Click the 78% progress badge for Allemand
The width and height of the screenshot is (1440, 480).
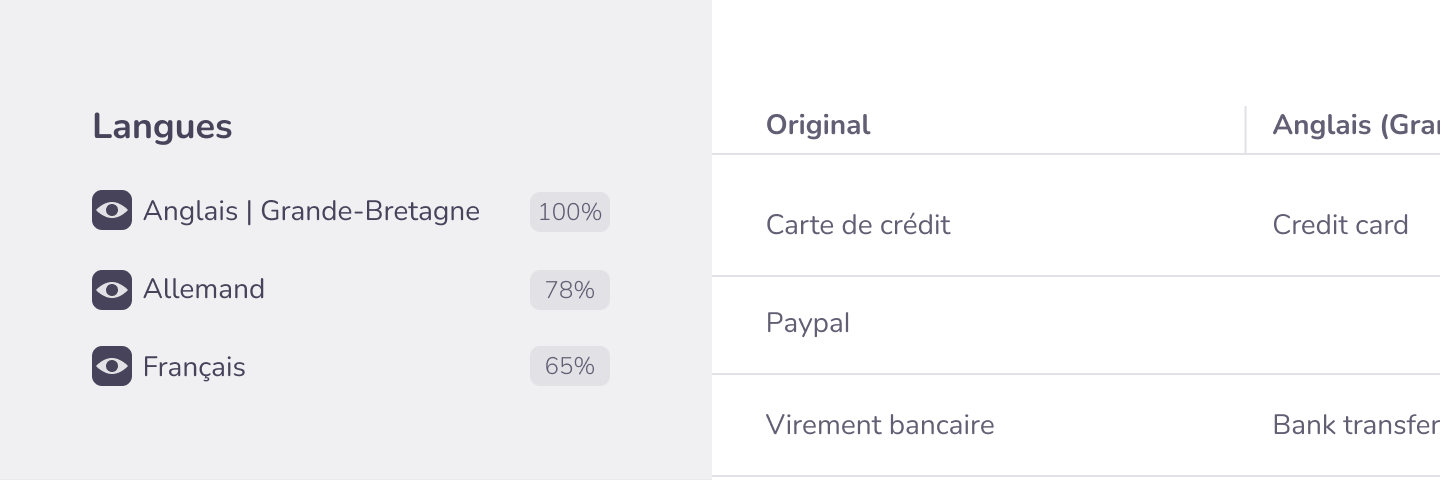(569, 290)
